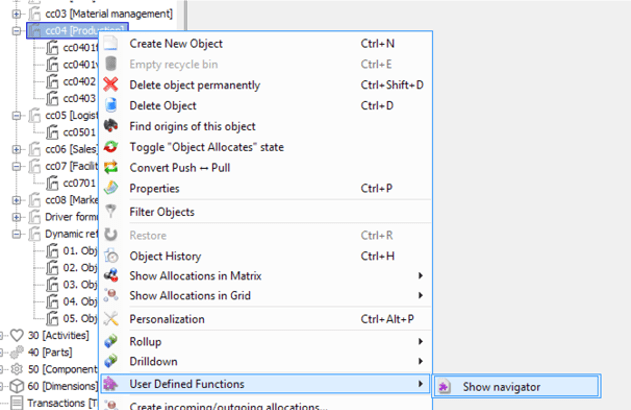Select the 05. Obj tree item

point(80,318)
